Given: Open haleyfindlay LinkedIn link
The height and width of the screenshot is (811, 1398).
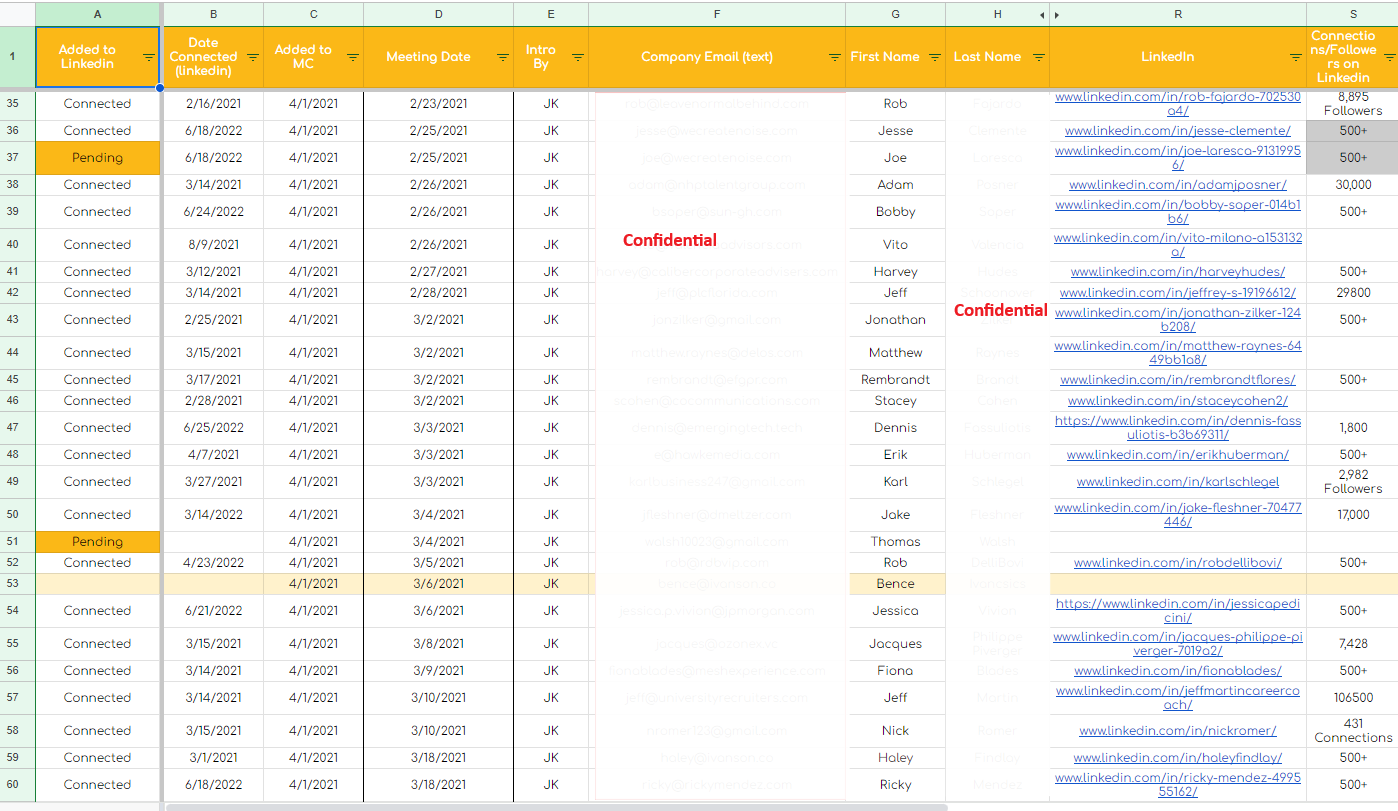Looking at the screenshot, I should tap(1178, 758).
